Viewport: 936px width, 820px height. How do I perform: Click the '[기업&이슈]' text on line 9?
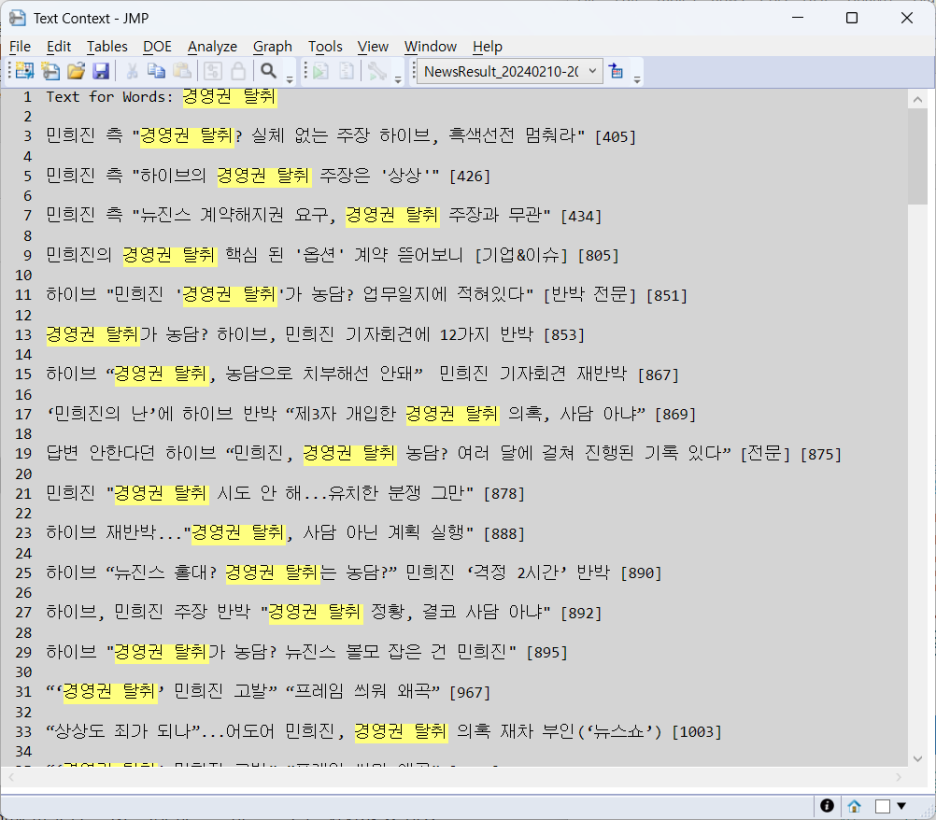[521, 255]
